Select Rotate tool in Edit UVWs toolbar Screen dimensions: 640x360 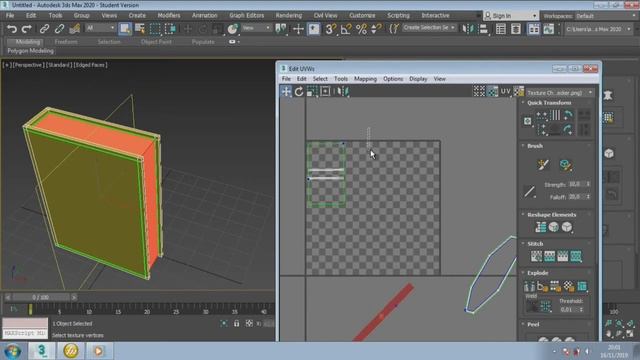(299, 91)
